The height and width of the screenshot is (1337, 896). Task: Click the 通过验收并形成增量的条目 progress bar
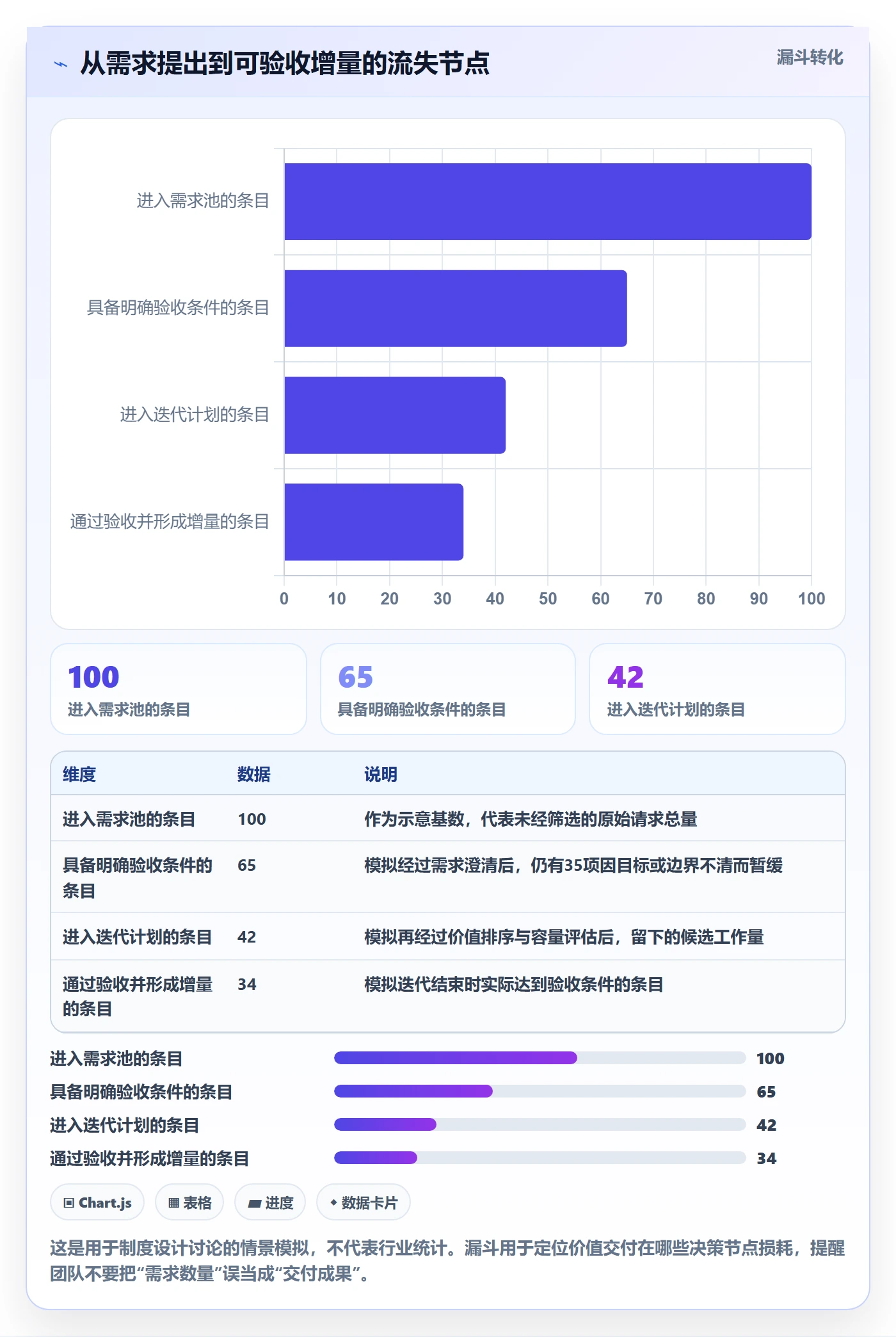(540, 1158)
